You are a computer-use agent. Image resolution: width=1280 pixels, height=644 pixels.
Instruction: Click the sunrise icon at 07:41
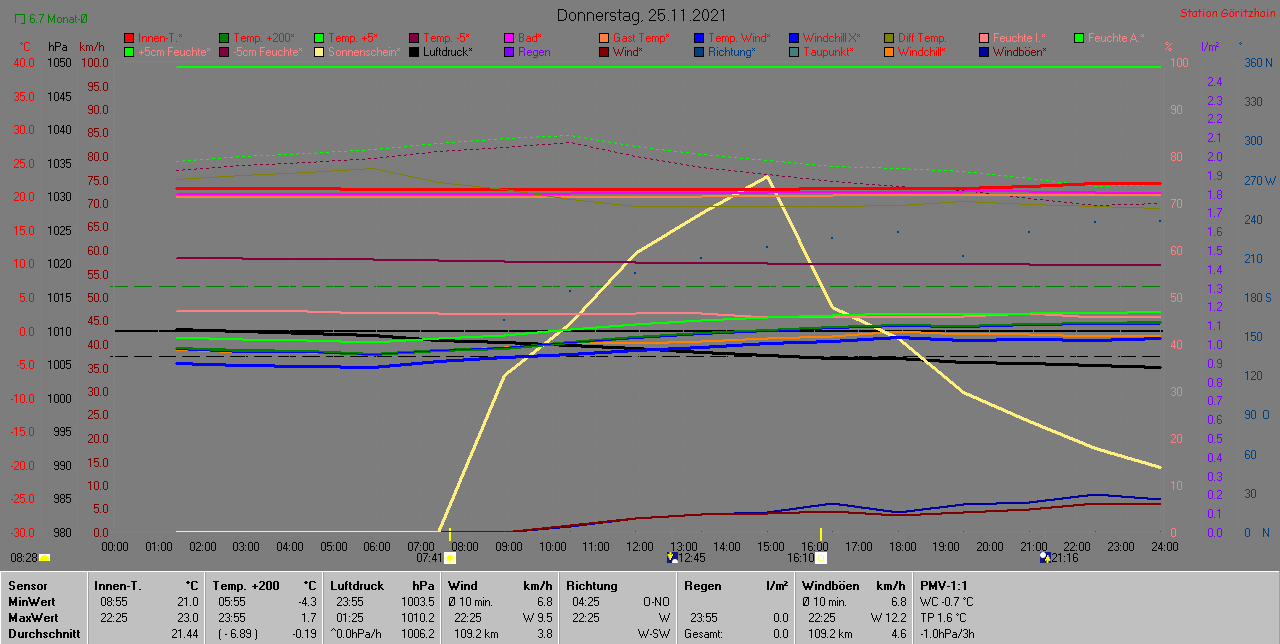pos(450,558)
